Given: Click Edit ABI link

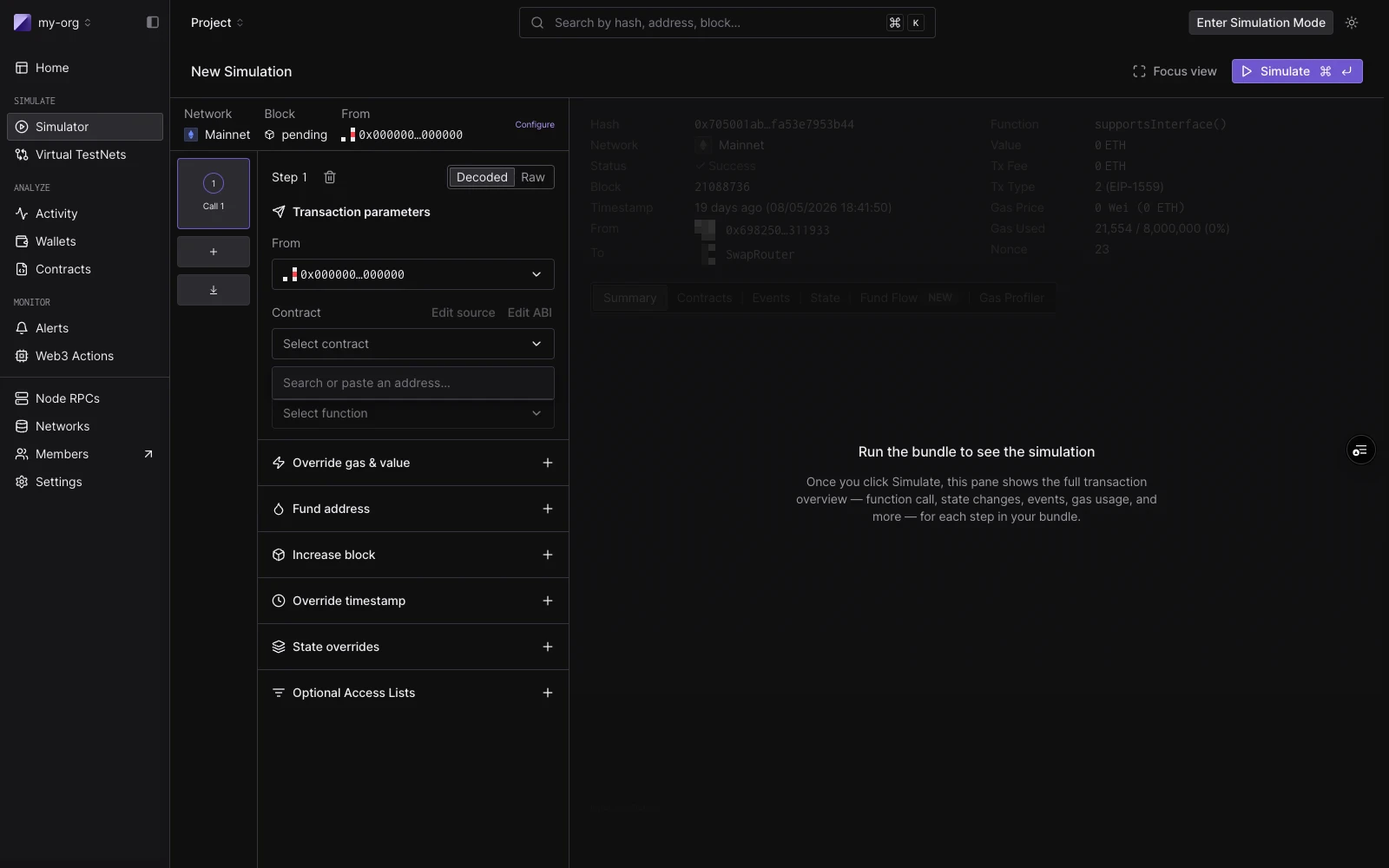Looking at the screenshot, I should point(530,312).
